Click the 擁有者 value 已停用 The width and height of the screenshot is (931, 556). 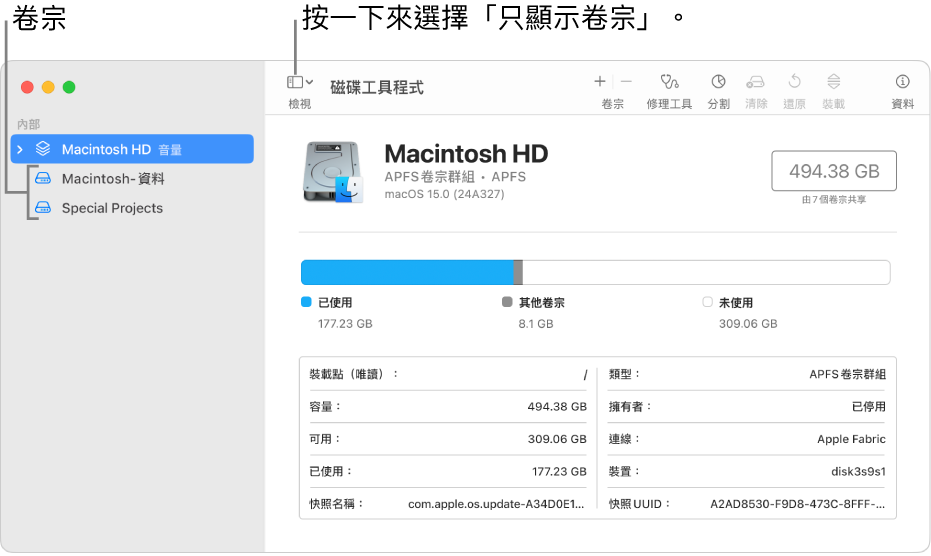(869, 406)
